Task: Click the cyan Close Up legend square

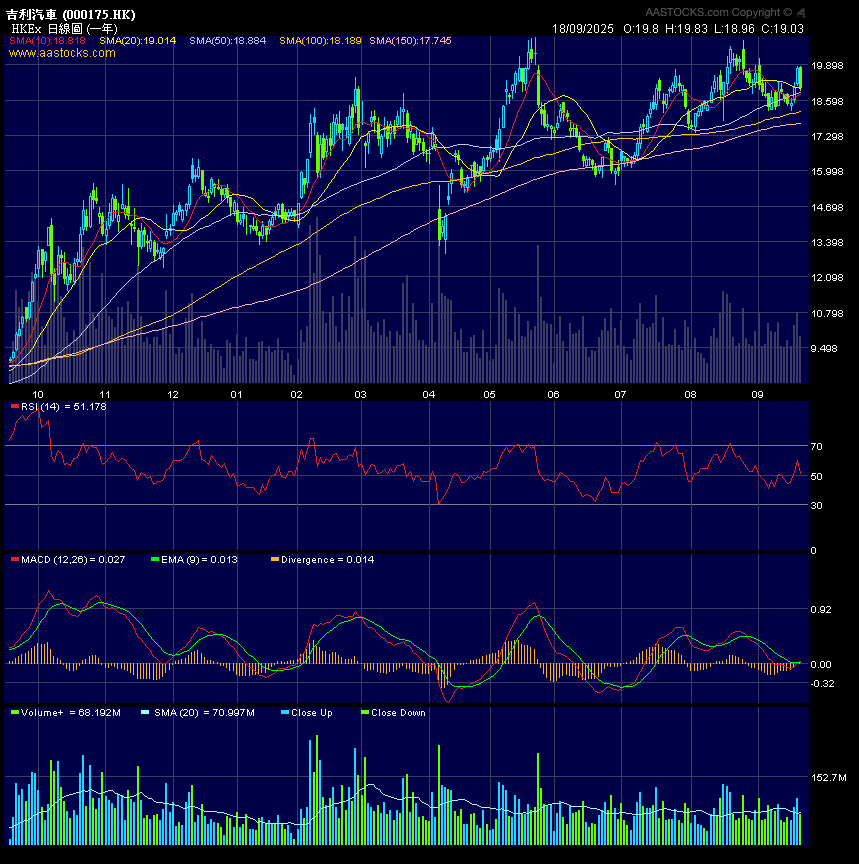Action: 285,712
